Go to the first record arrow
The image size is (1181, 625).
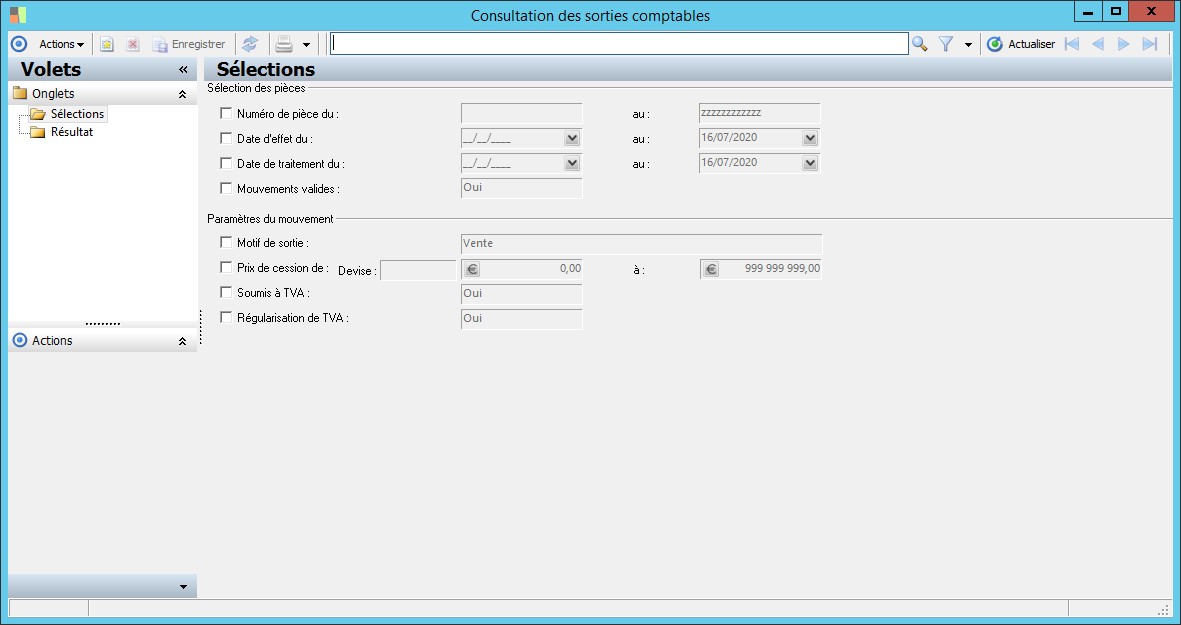(x=1072, y=44)
